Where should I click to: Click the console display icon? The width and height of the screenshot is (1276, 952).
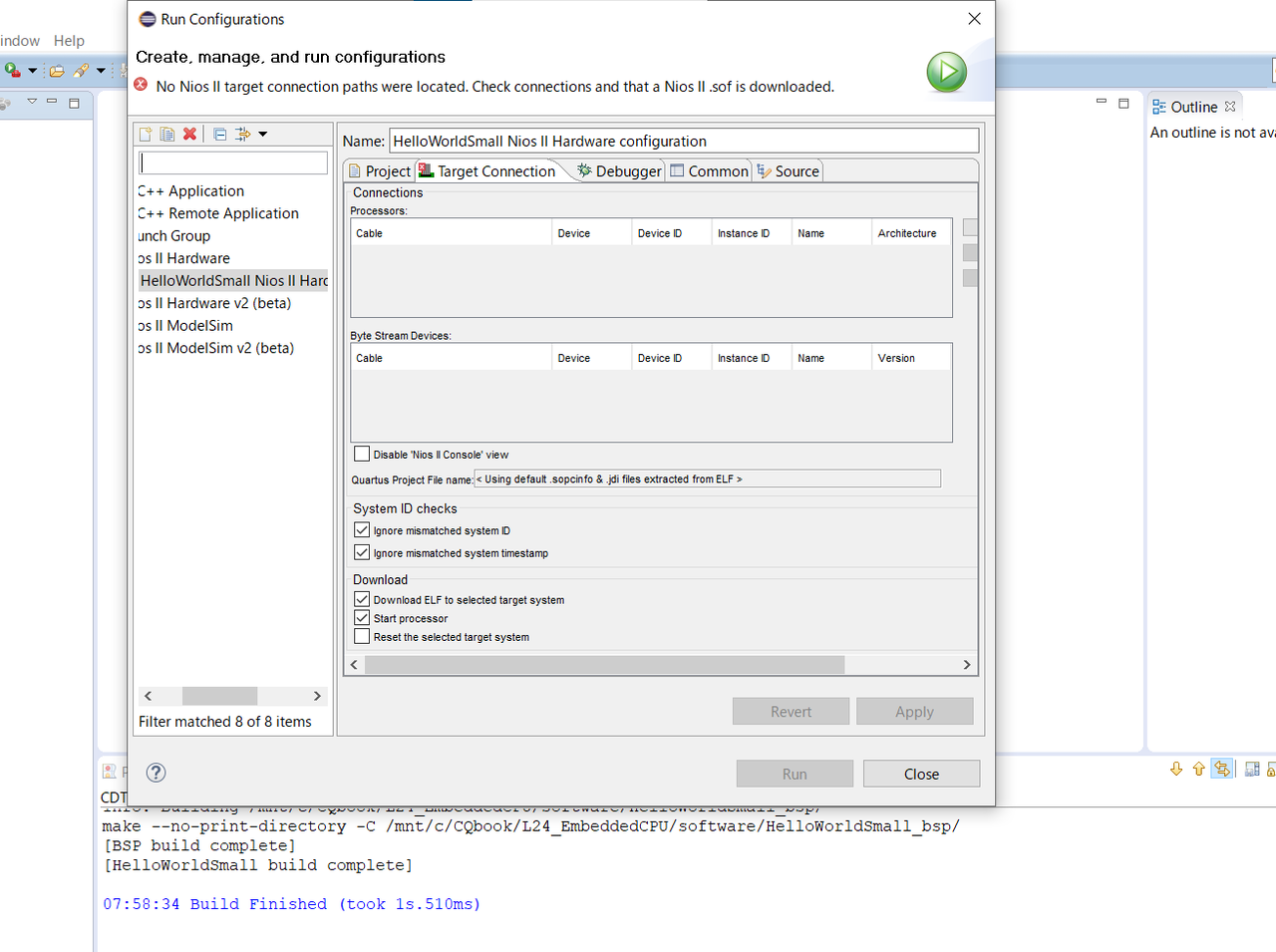pyautogui.click(x=1252, y=769)
